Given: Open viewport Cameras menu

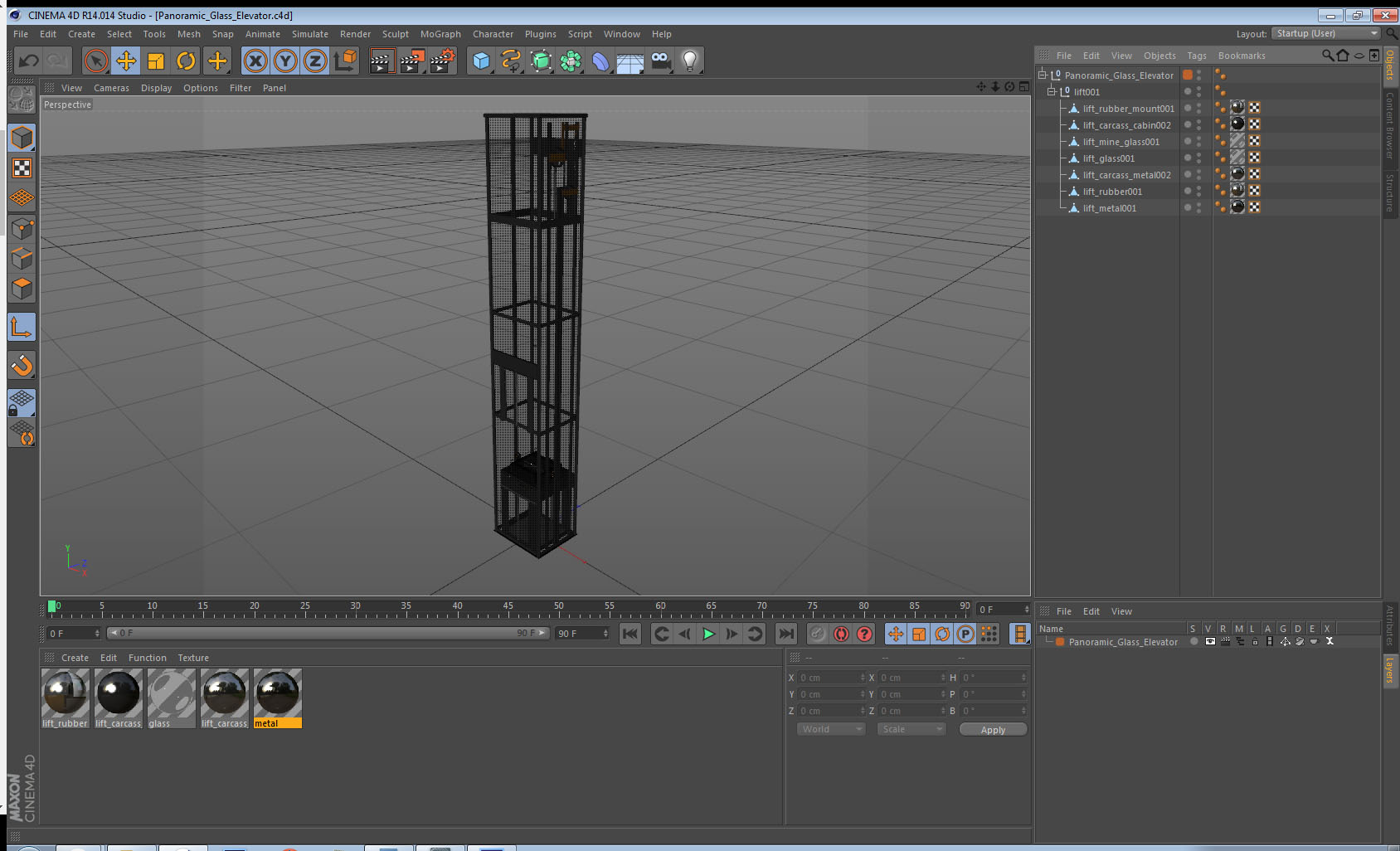Looking at the screenshot, I should click(111, 88).
